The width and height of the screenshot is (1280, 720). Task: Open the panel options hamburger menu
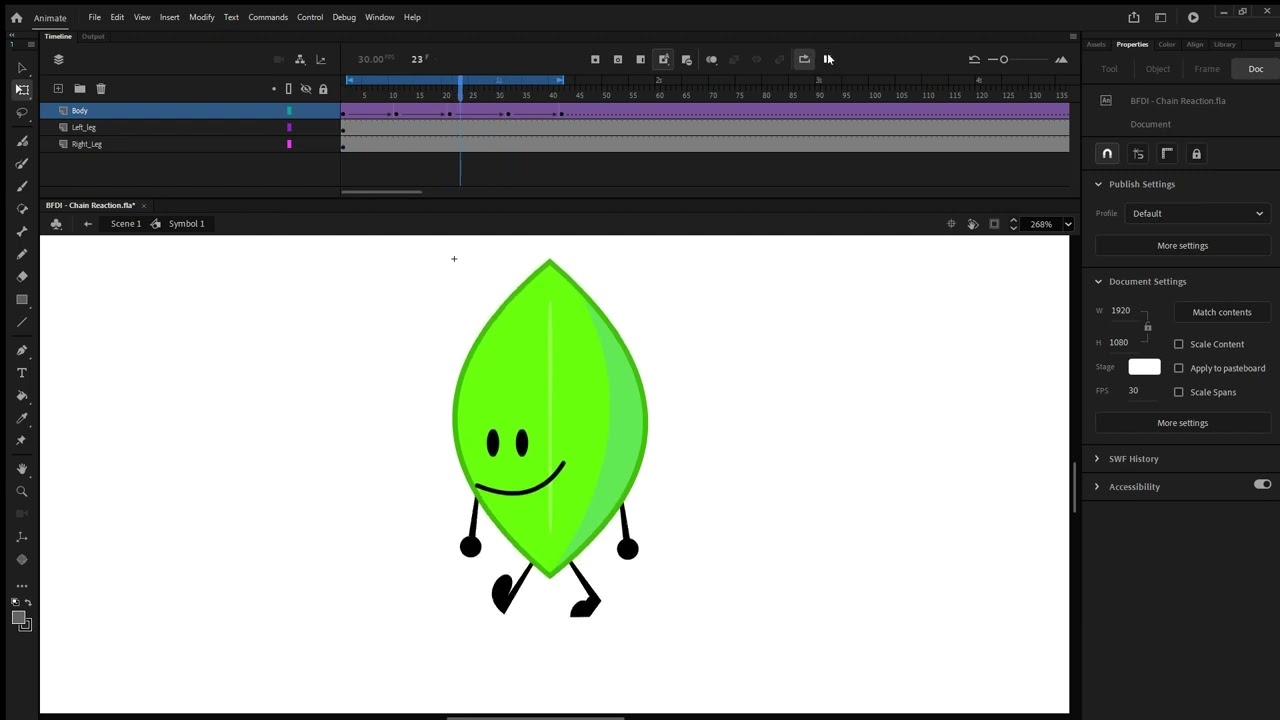1073,37
